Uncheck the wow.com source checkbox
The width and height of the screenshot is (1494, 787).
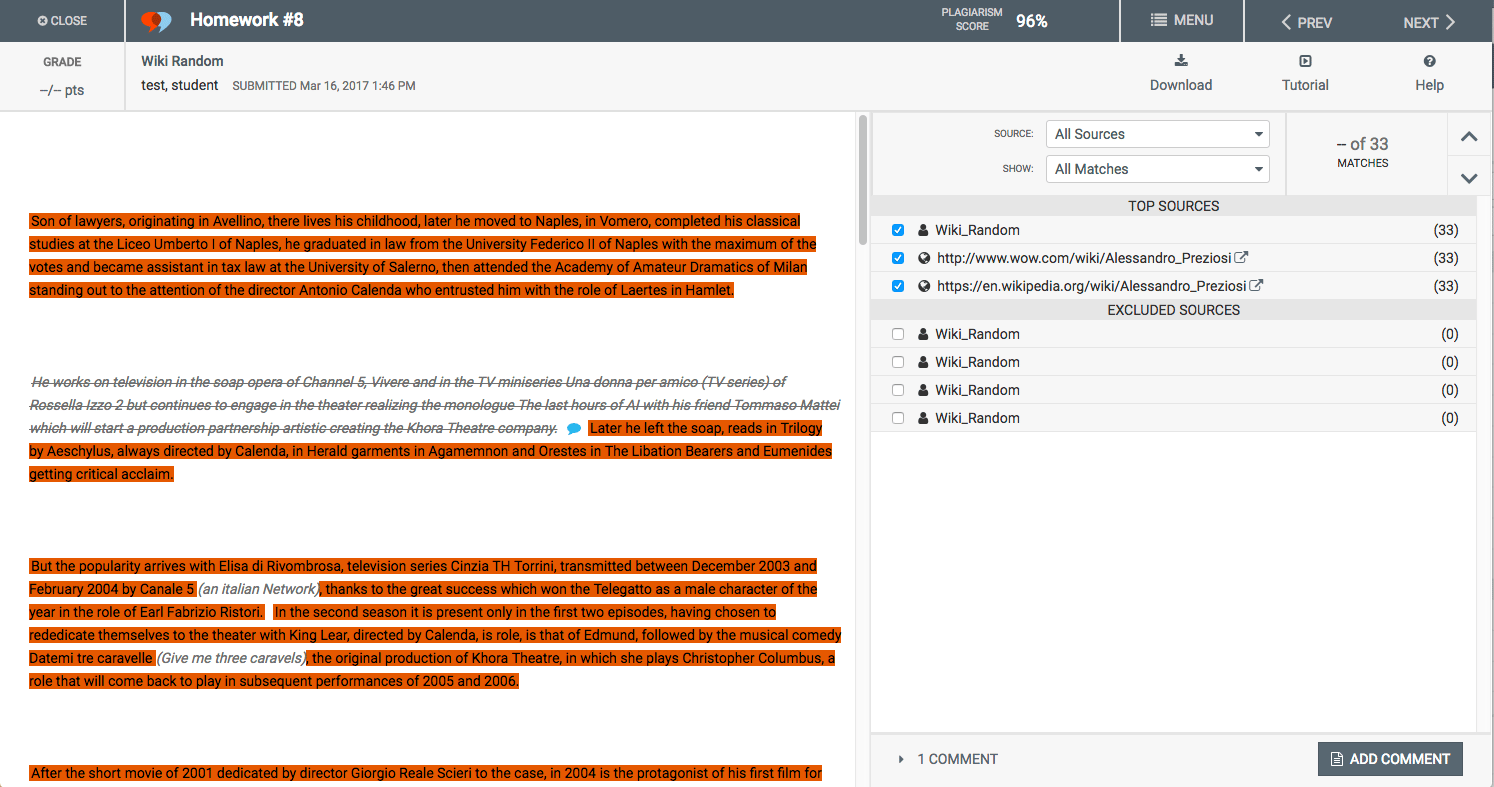898,258
